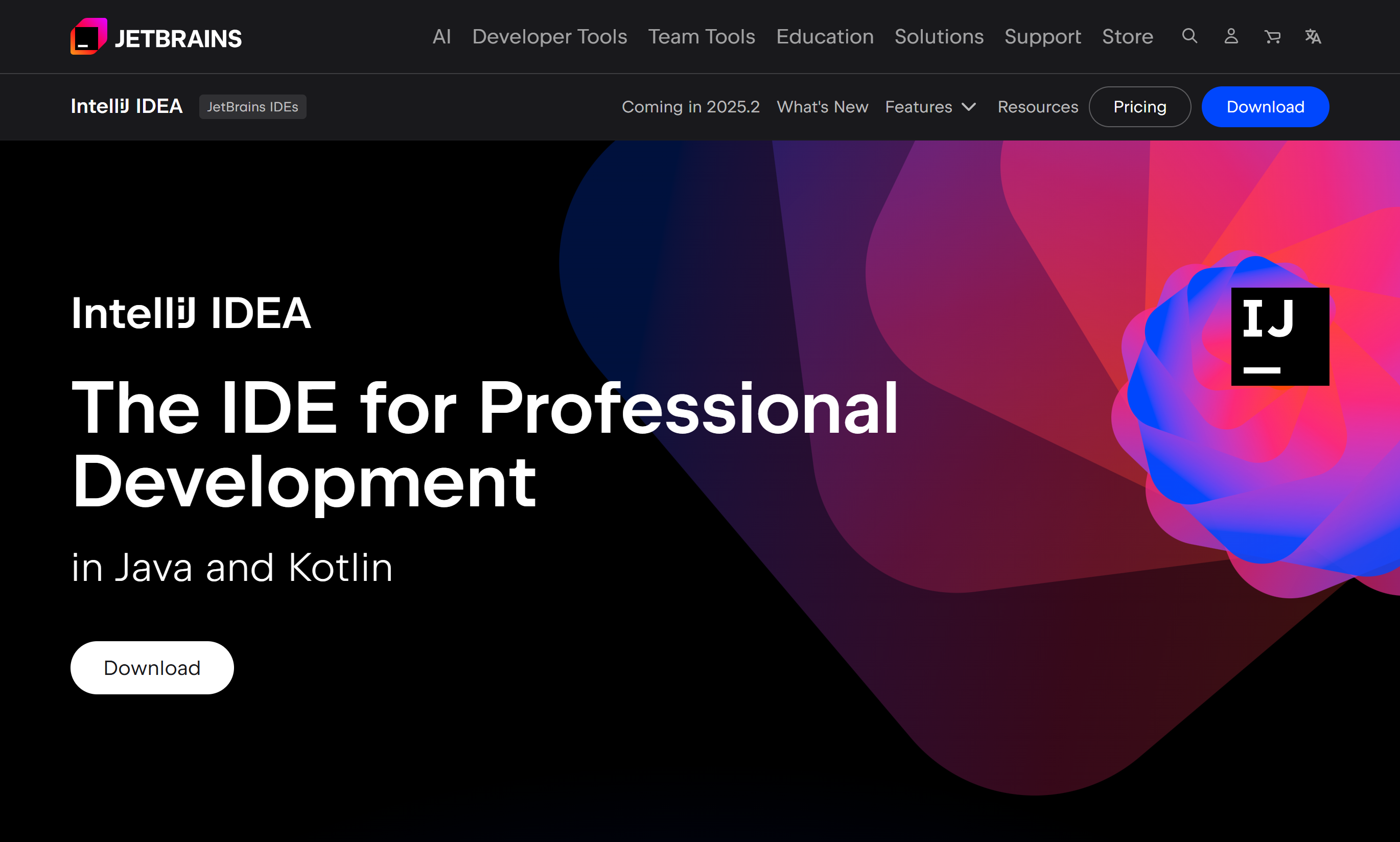Open the Education menu

click(825, 37)
